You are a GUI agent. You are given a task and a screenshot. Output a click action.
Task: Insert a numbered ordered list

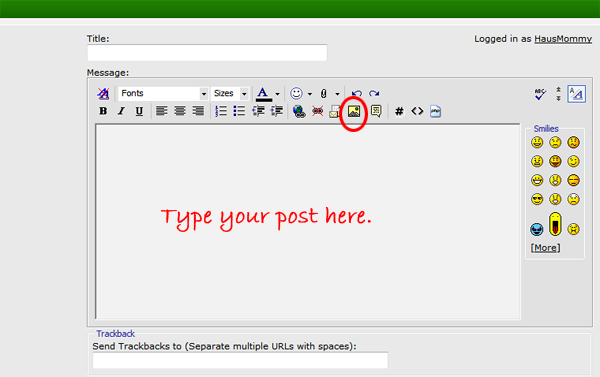click(x=221, y=111)
